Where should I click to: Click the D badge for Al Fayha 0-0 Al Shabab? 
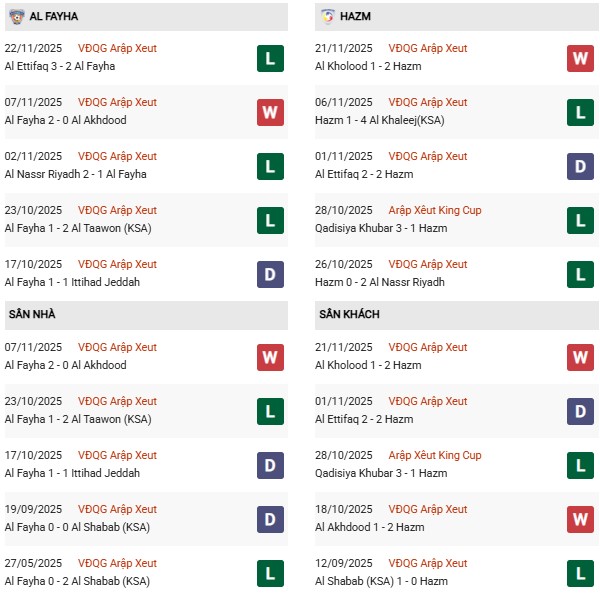[x=270, y=519]
